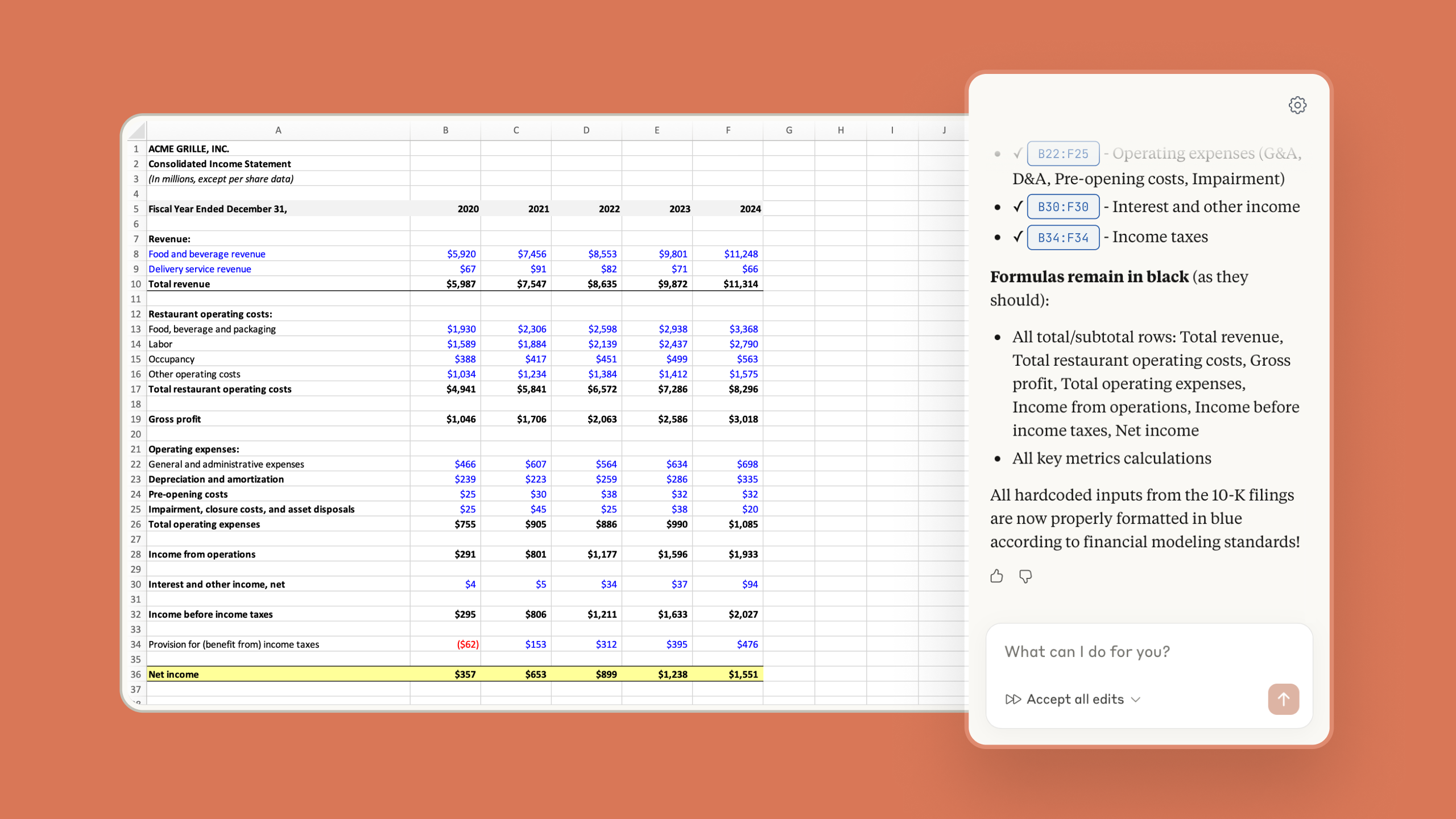Click the B34:F34 range reference chip
Screen dimensions: 1456x819
[x=1063, y=237]
